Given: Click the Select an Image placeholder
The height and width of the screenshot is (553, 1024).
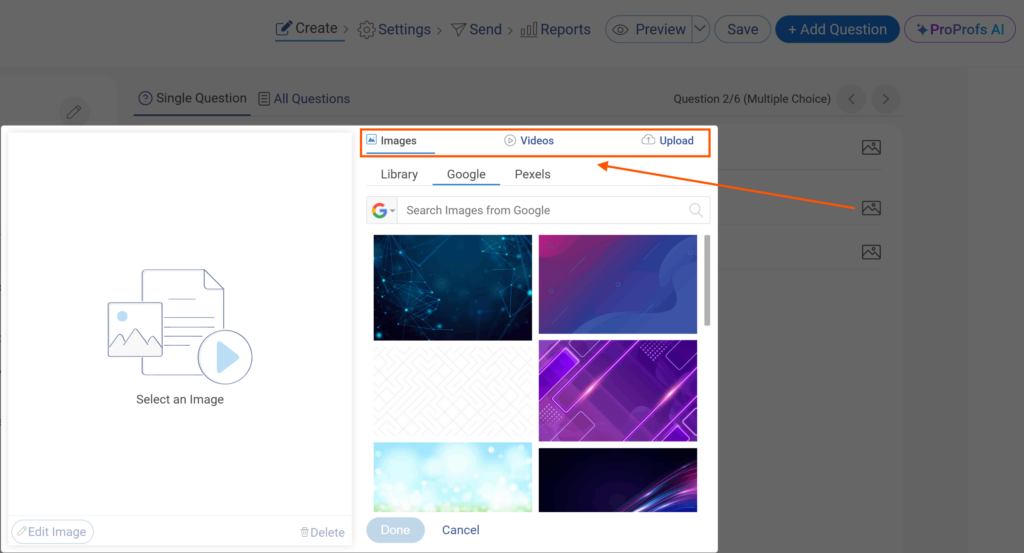Looking at the screenshot, I should [x=180, y=336].
